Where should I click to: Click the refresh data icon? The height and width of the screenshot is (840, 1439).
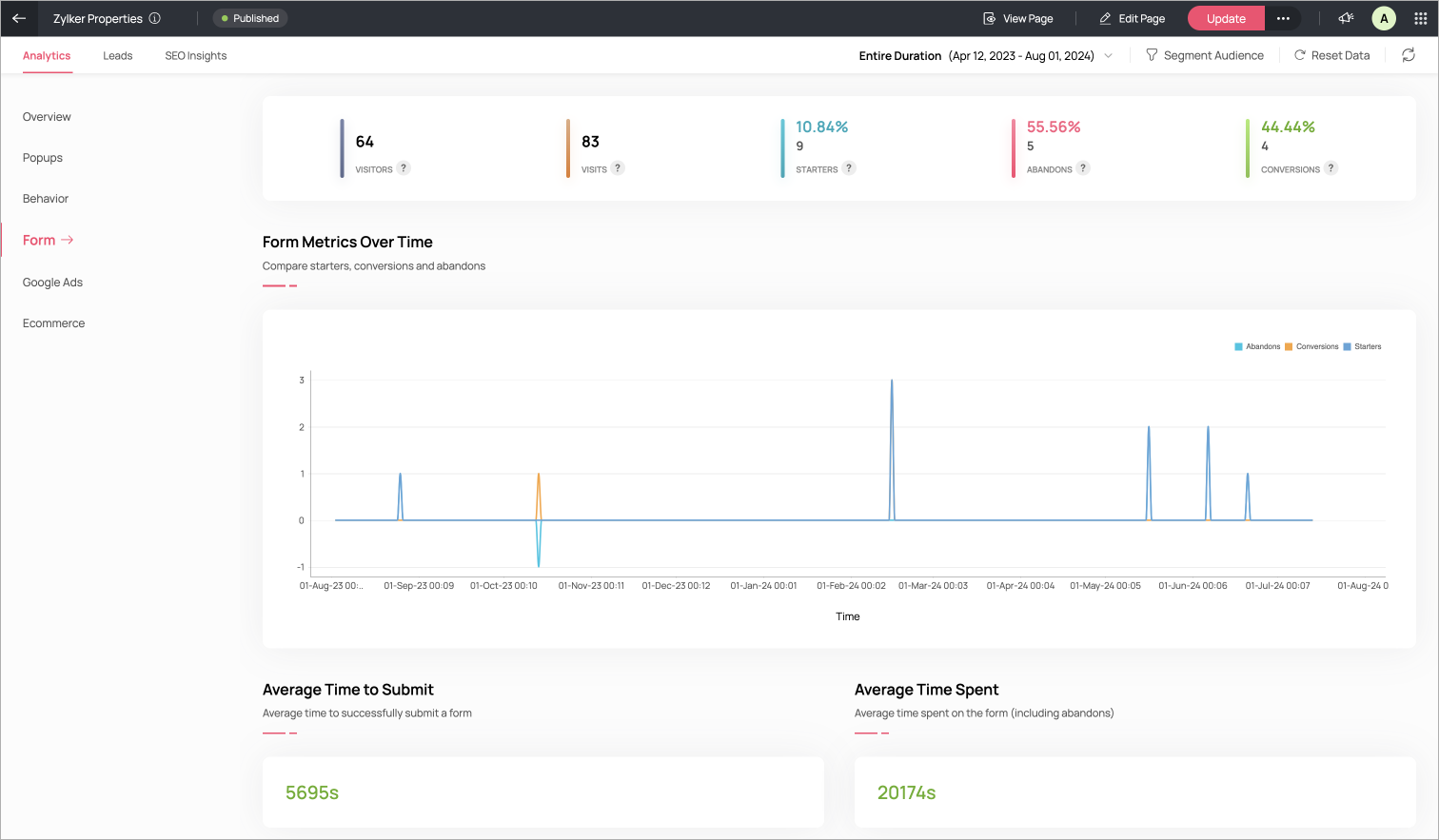1408,55
